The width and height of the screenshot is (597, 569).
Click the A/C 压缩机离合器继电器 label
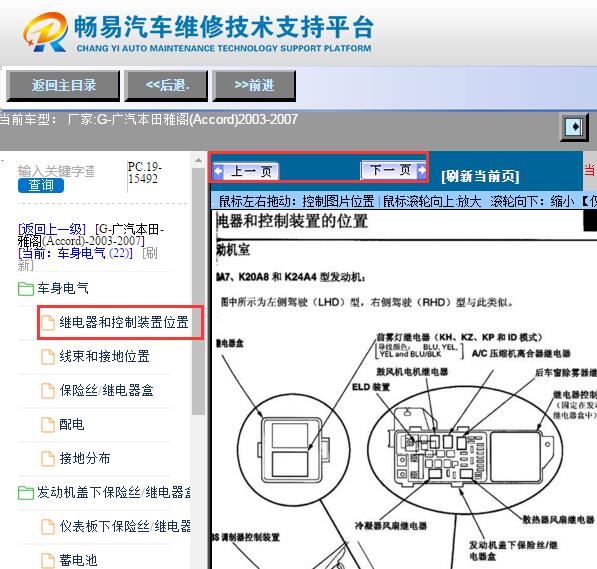pyautogui.click(x=521, y=353)
